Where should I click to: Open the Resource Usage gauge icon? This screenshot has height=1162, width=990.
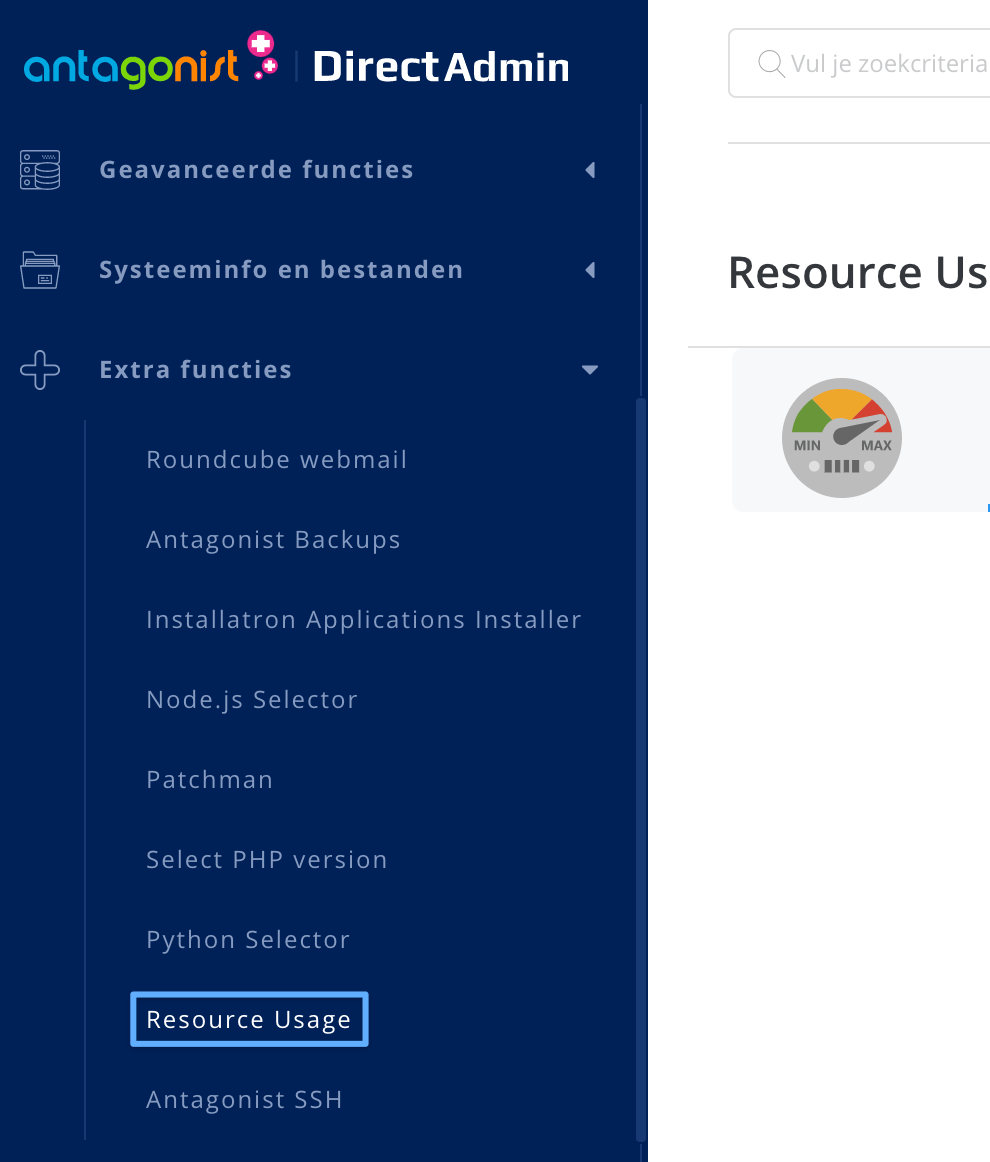click(842, 437)
